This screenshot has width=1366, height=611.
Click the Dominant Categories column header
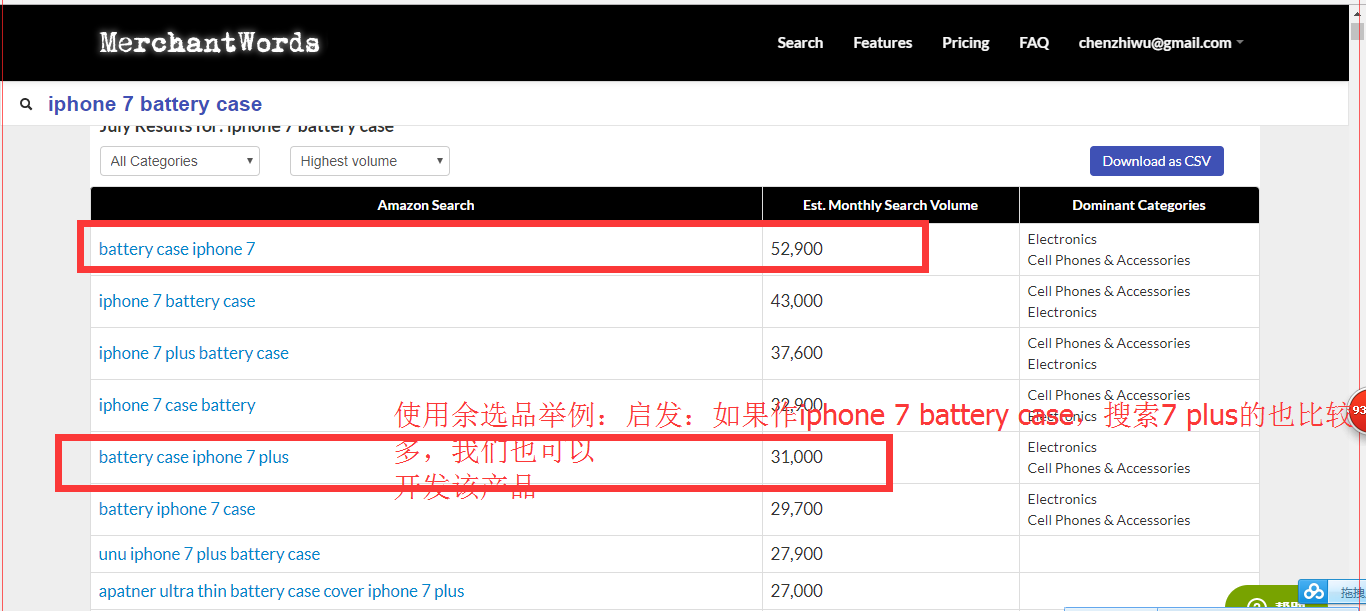coord(1139,205)
